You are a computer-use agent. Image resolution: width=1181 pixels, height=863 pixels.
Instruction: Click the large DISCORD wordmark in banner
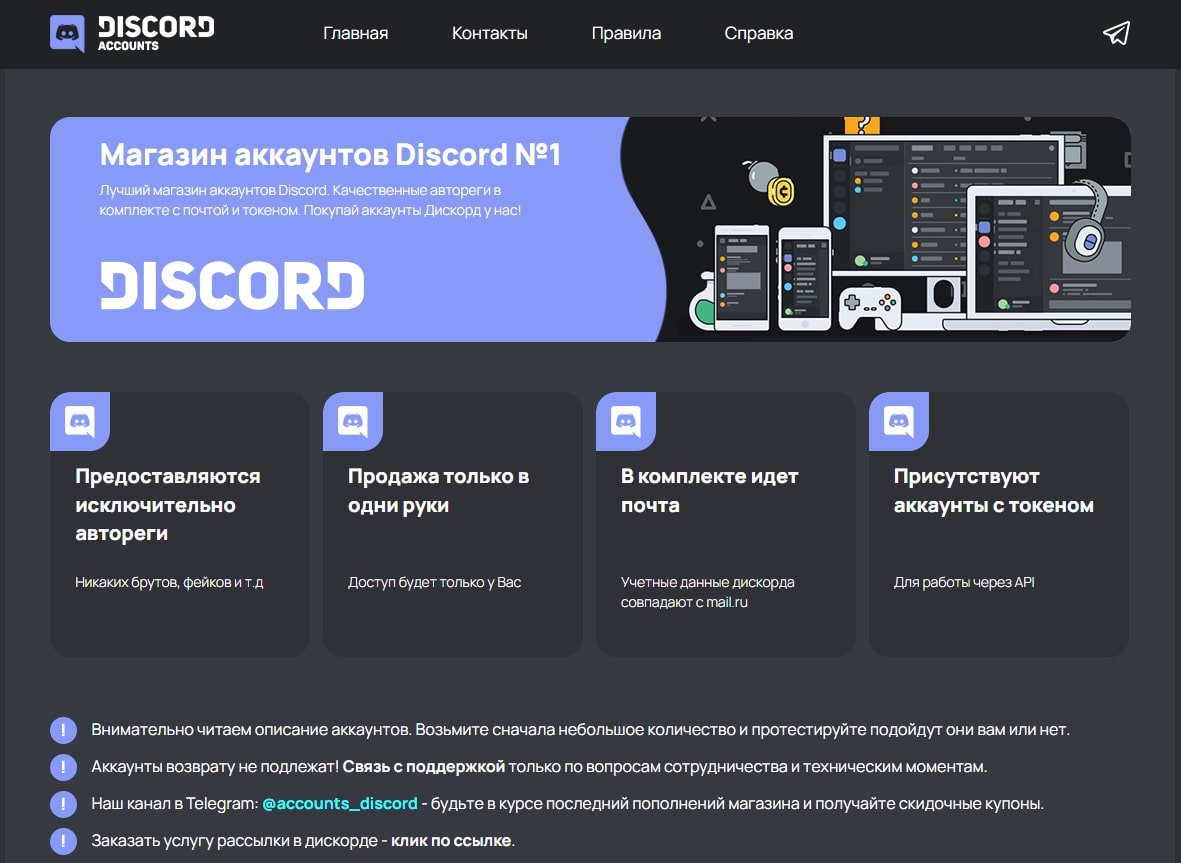232,285
